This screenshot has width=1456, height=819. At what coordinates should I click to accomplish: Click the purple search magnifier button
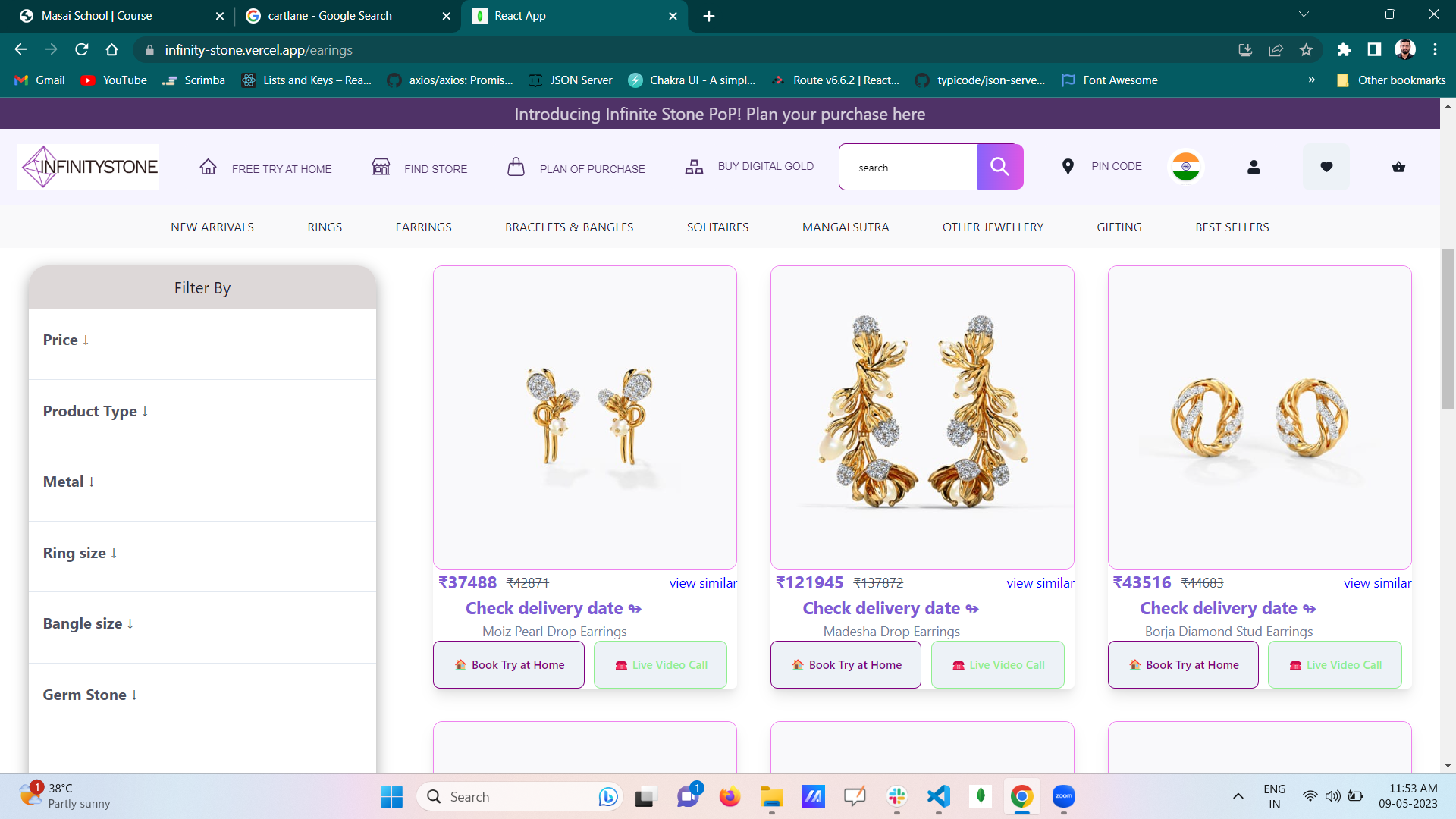(x=999, y=167)
